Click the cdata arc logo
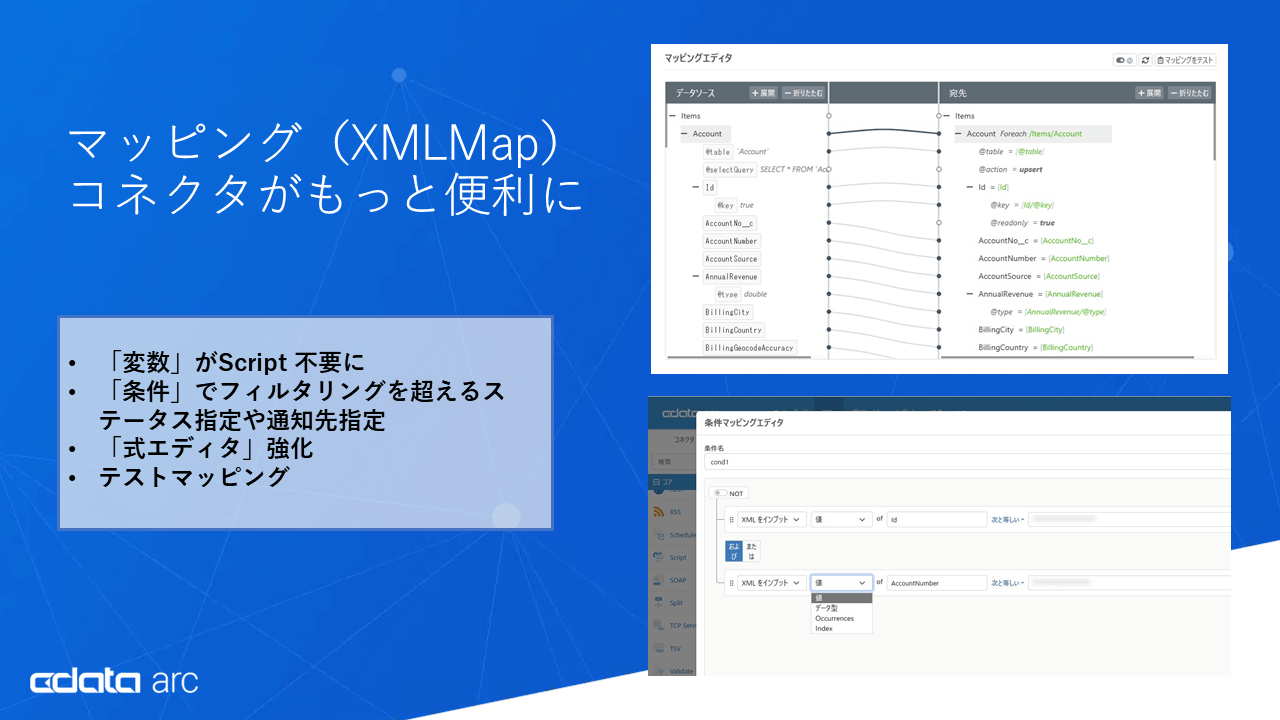Screen dimensions: 1280x720 113,681
